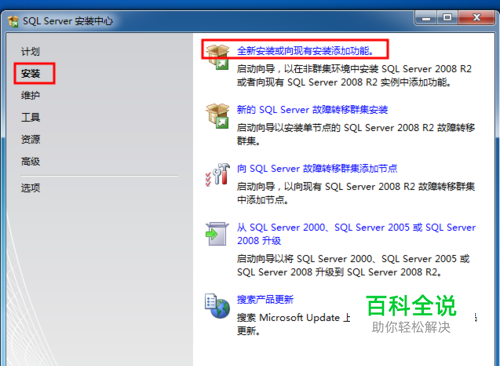500x366 pixels.
Task: Select the 安装 section
Action: point(30,73)
